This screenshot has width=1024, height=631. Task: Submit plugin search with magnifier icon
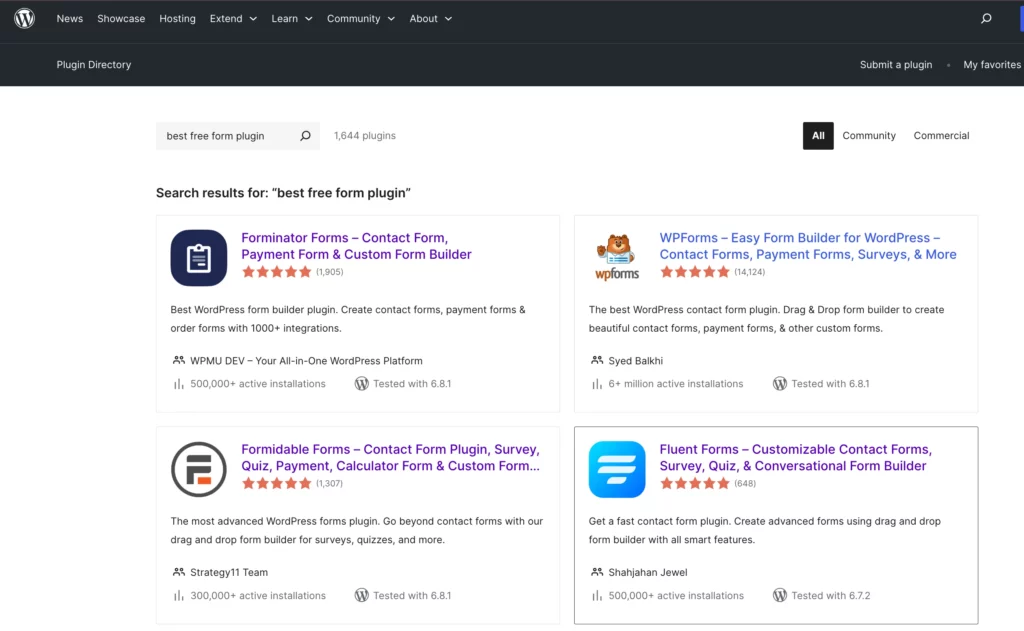[x=305, y=136]
